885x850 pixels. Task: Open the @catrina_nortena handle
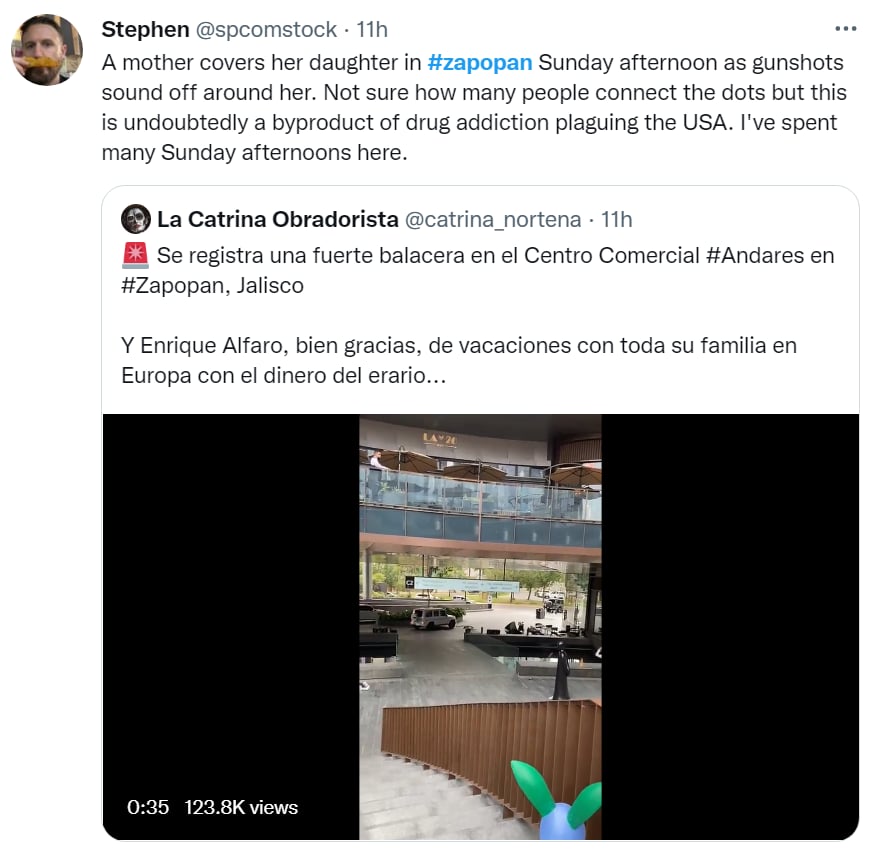point(493,219)
